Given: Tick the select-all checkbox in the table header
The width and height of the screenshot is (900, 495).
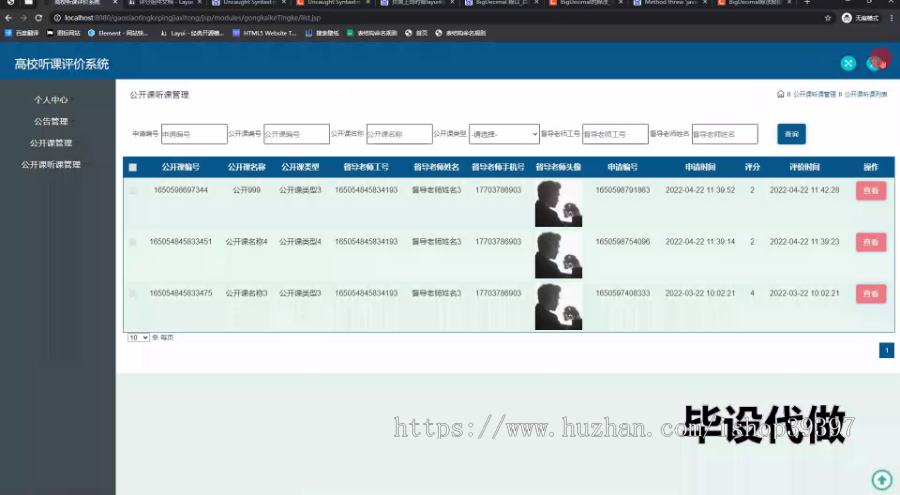Looking at the screenshot, I should 133,167.
